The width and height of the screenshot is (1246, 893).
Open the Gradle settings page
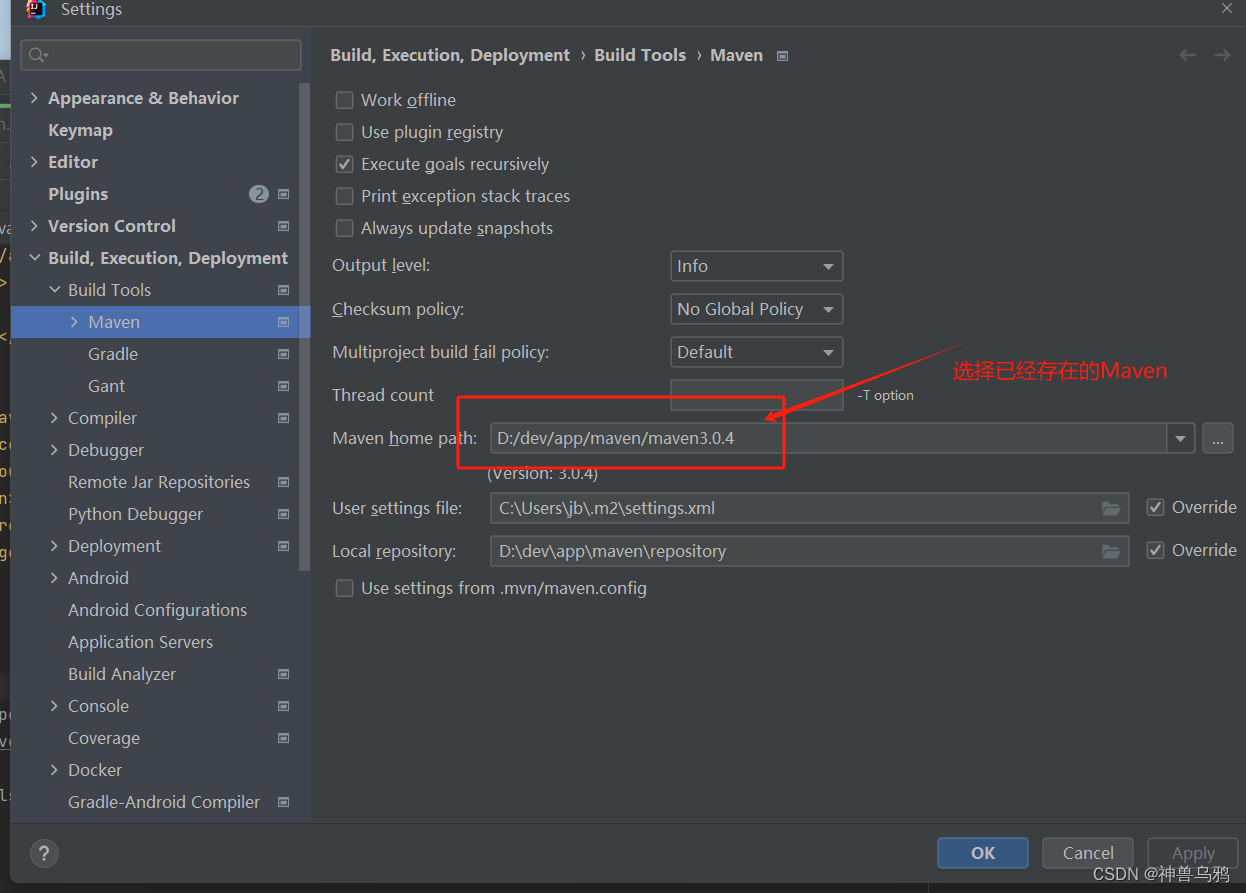point(113,354)
